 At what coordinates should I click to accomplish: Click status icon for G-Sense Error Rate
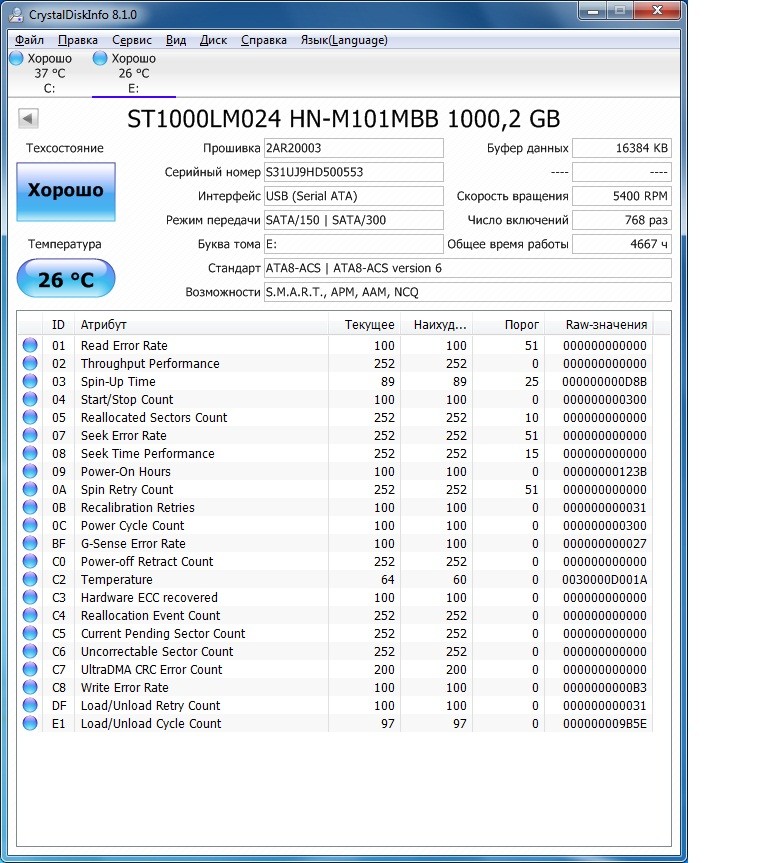(30, 543)
